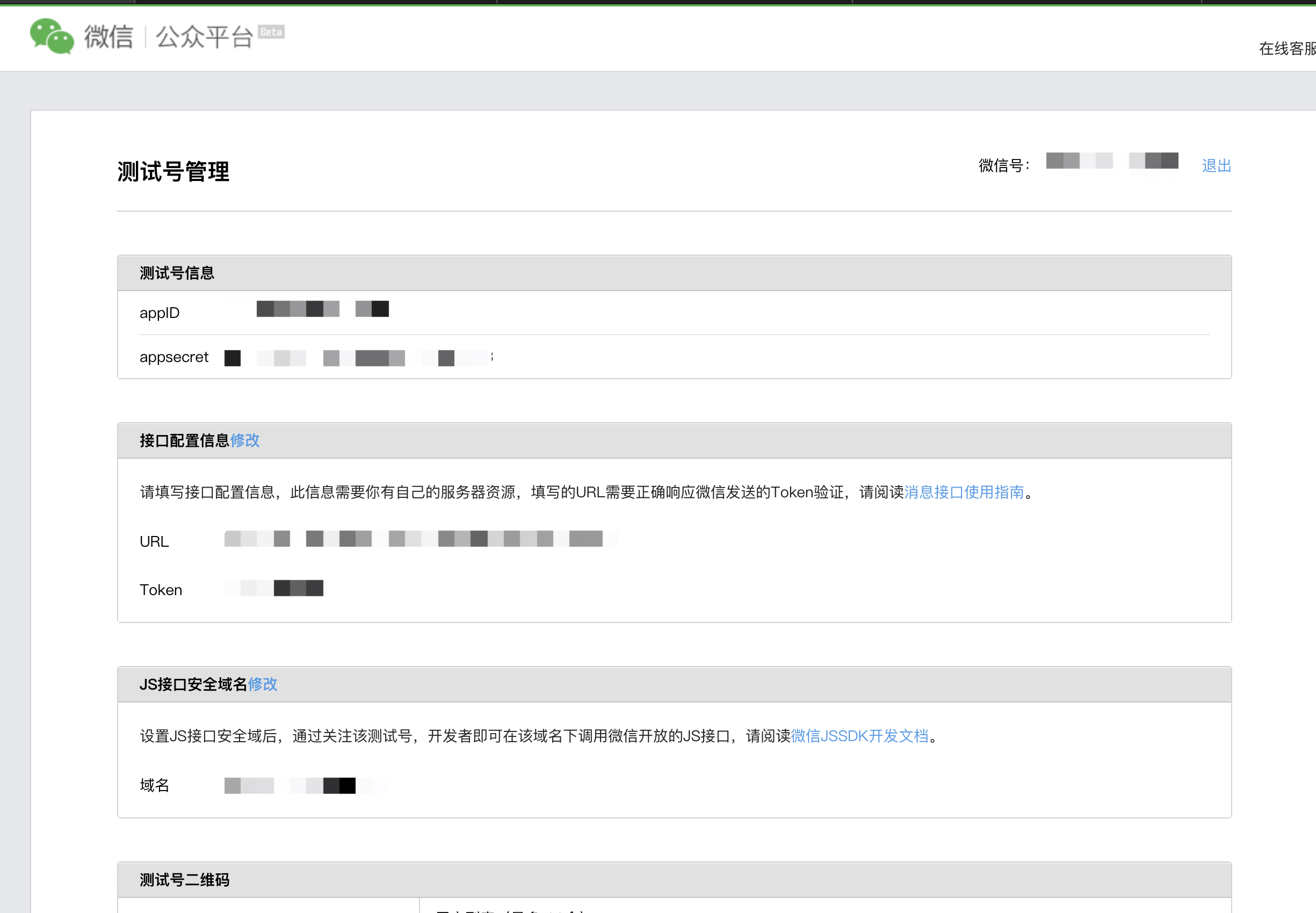Click the Beta badge beside 公众平台
Screen dimensions: 1316x913
click(271, 32)
